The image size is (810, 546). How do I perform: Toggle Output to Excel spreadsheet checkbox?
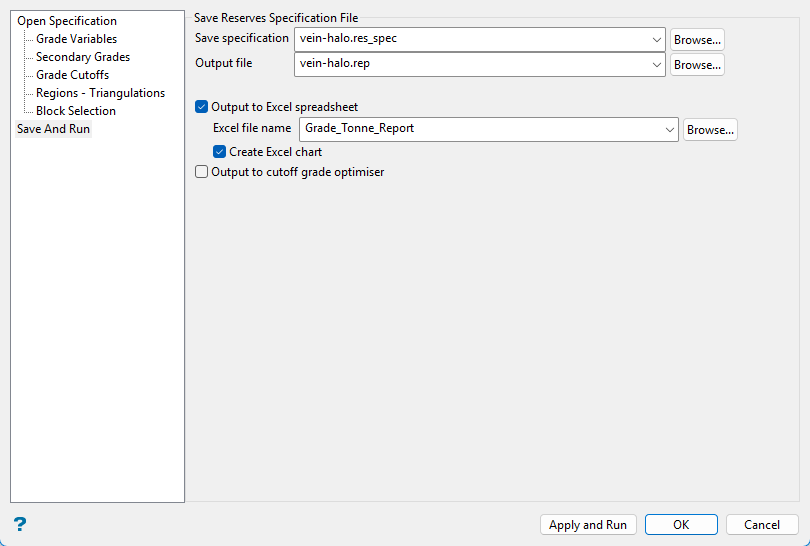tap(202, 107)
